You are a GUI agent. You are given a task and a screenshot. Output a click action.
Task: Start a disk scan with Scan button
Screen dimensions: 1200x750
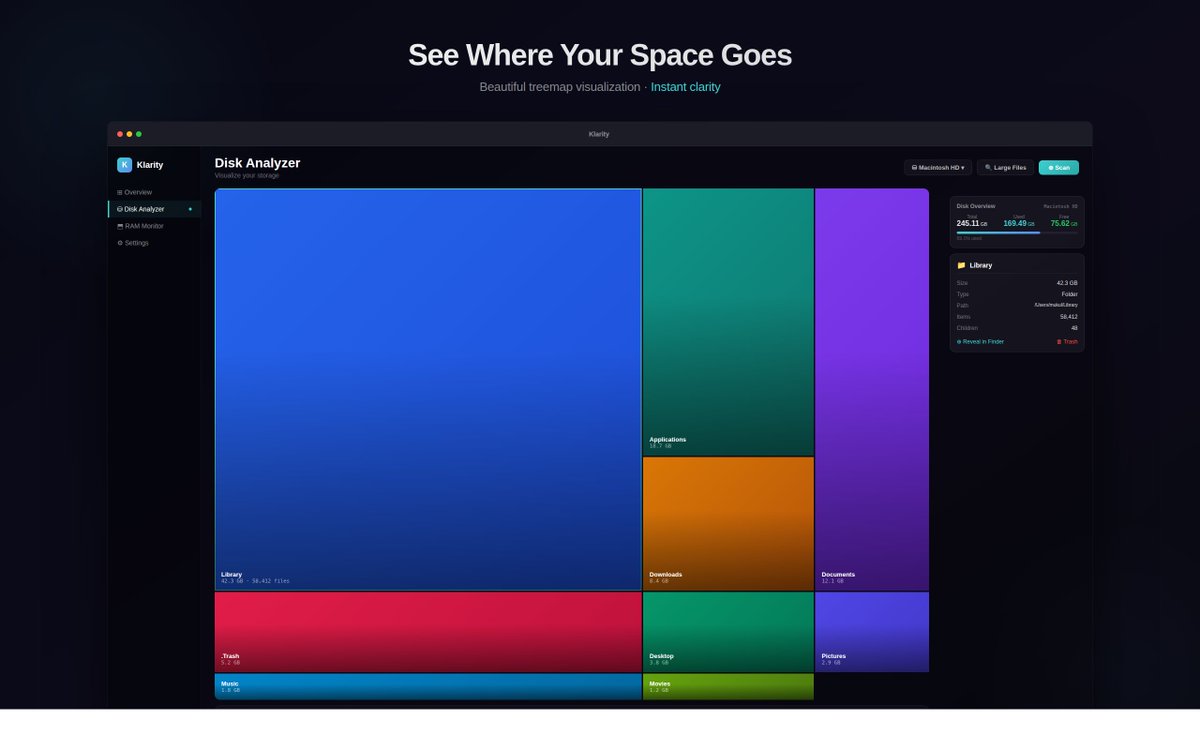1059,168
